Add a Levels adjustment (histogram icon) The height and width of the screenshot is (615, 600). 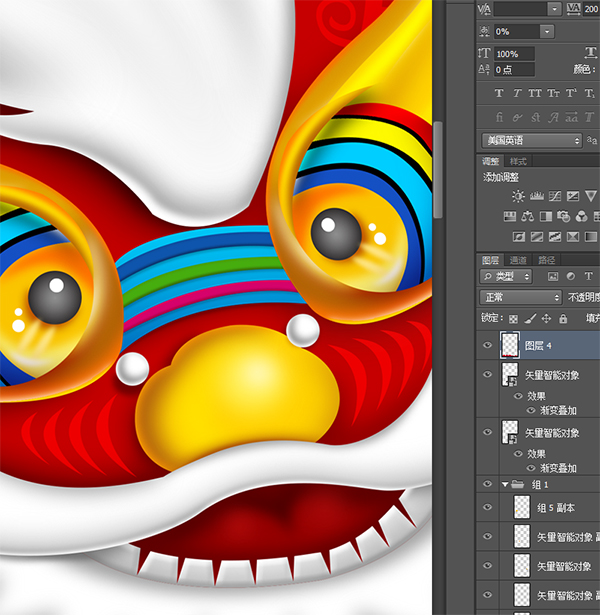pyautogui.click(x=536, y=196)
